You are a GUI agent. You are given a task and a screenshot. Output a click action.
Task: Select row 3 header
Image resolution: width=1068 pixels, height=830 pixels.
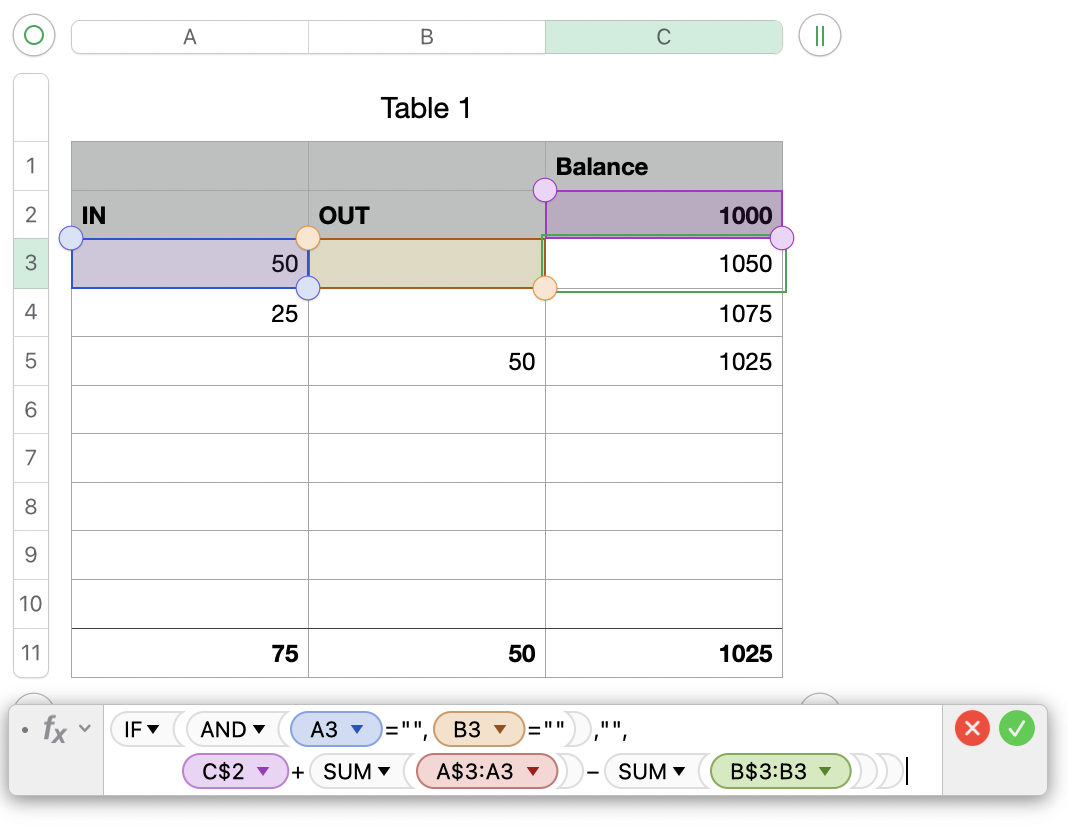pyautogui.click(x=30, y=264)
